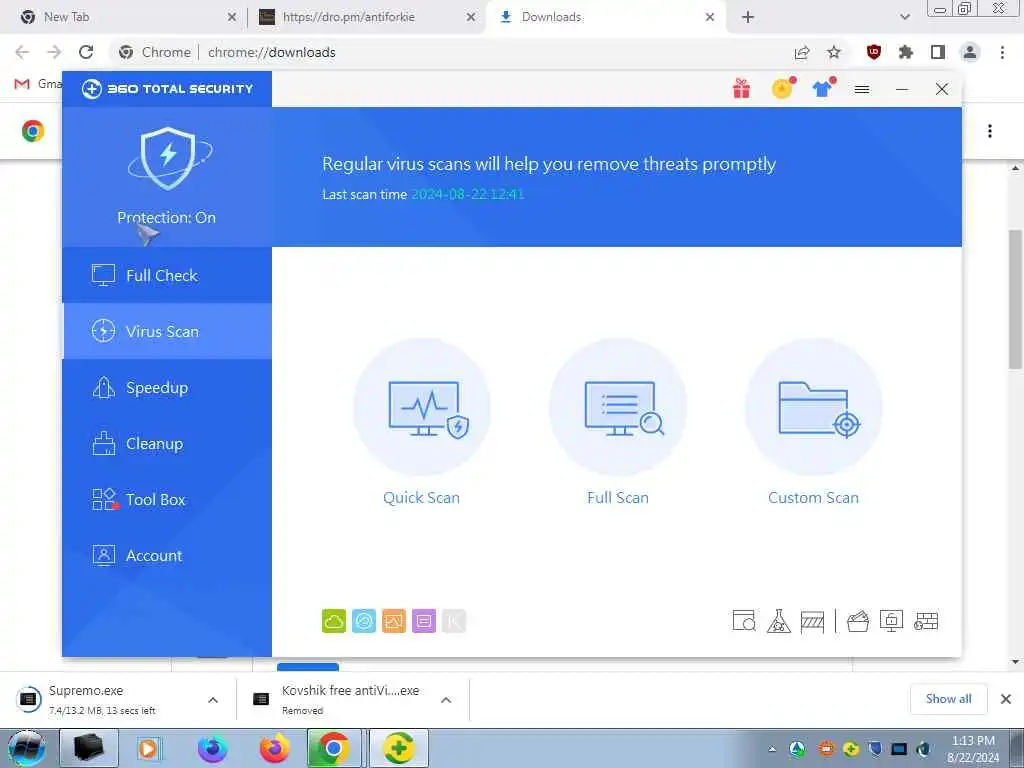1024x768 pixels.
Task: Open the monitor with lock icon
Action: 891,620
